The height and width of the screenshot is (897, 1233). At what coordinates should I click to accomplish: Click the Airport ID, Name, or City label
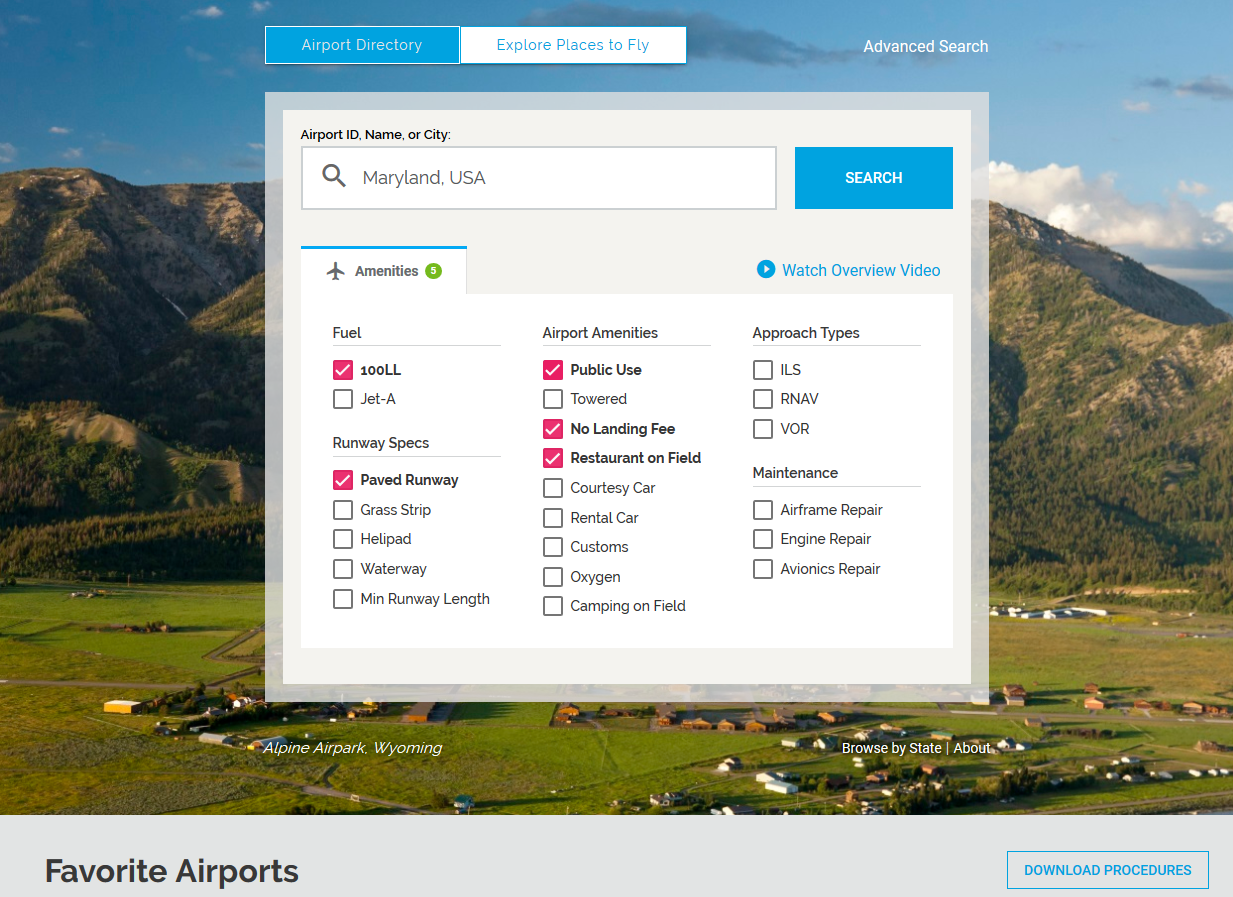[x=376, y=134]
